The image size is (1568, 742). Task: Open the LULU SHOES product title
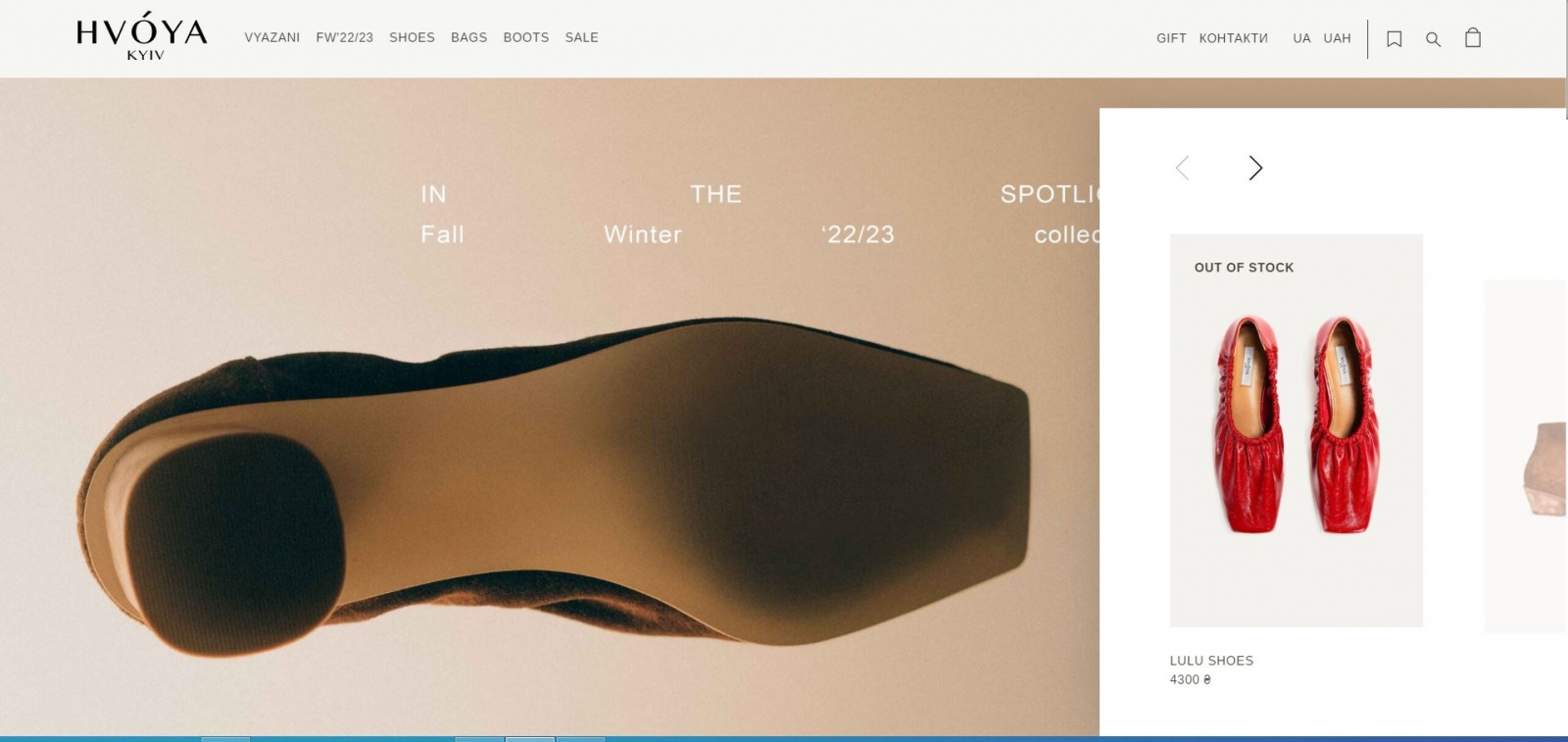tap(1211, 661)
